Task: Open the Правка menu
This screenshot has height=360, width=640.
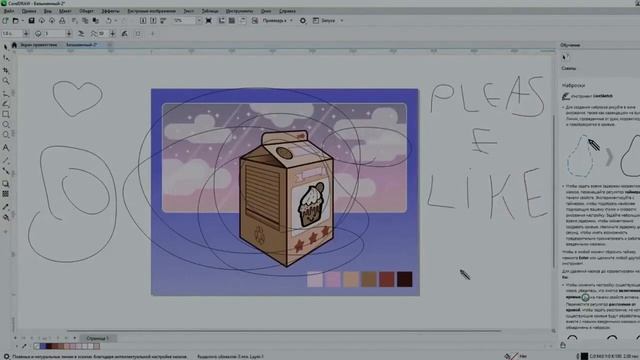Action: 29,11
